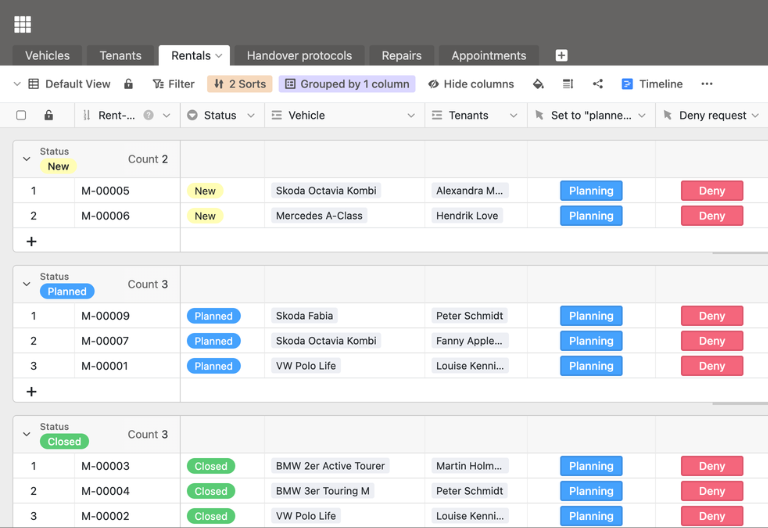
Task: Toggle the 2 Sorts option
Action: pyautogui.click(x=240, y=84)
